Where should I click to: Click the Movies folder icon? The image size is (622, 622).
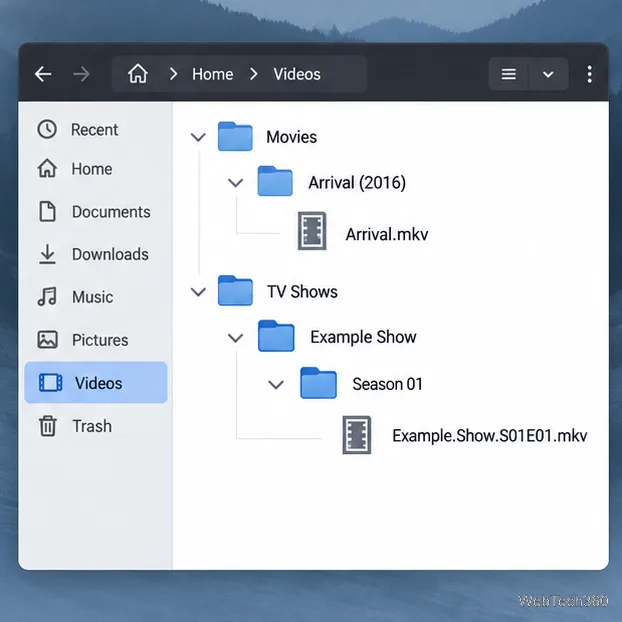click(x=235, y=136)
